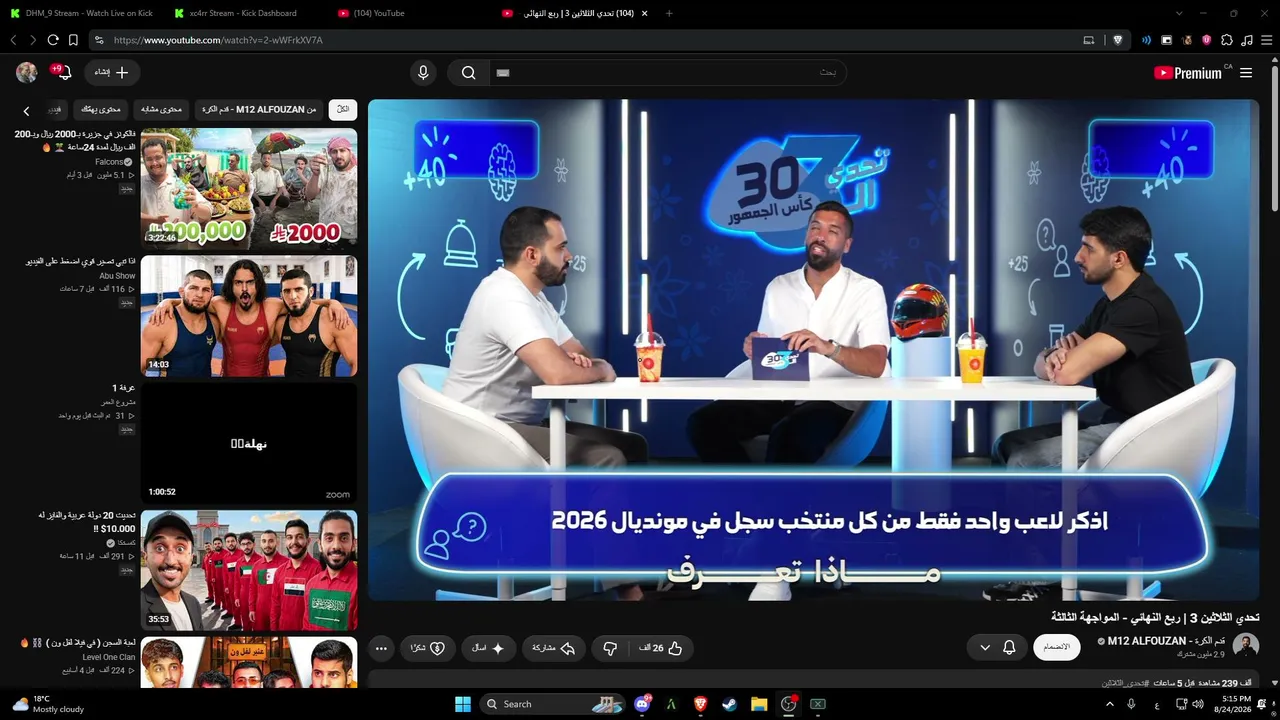Bookmark this page in the address bar

pyautogui.click(x=73, y=40)
